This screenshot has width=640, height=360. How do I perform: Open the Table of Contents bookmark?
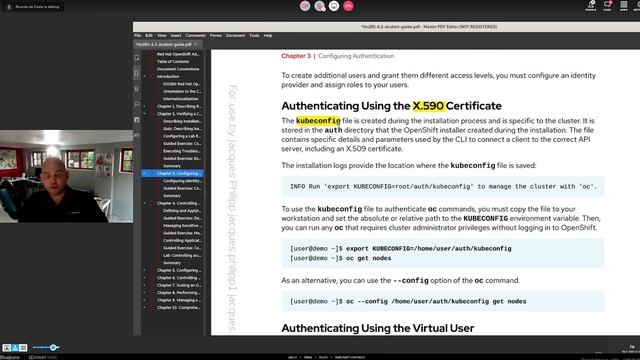click(x=173, y=62)
